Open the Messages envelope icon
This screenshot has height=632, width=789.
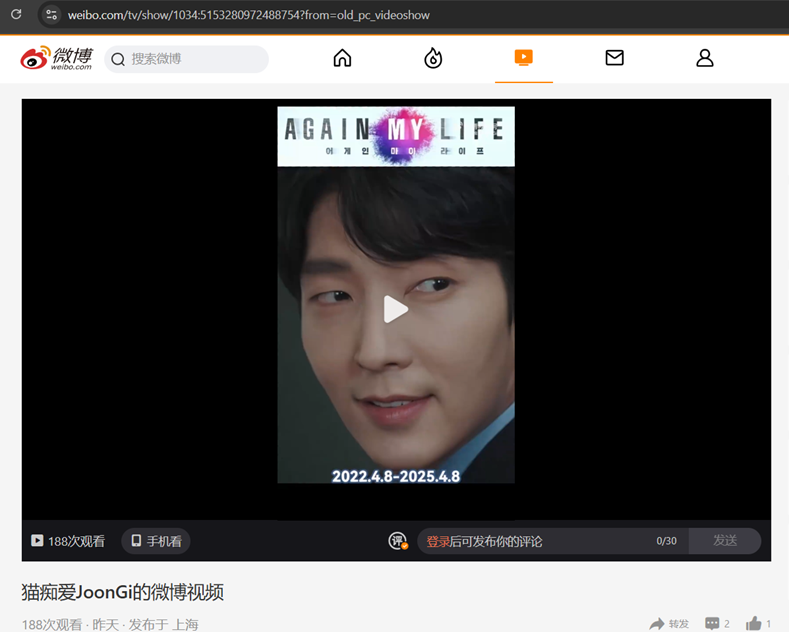tap(614, 58)
